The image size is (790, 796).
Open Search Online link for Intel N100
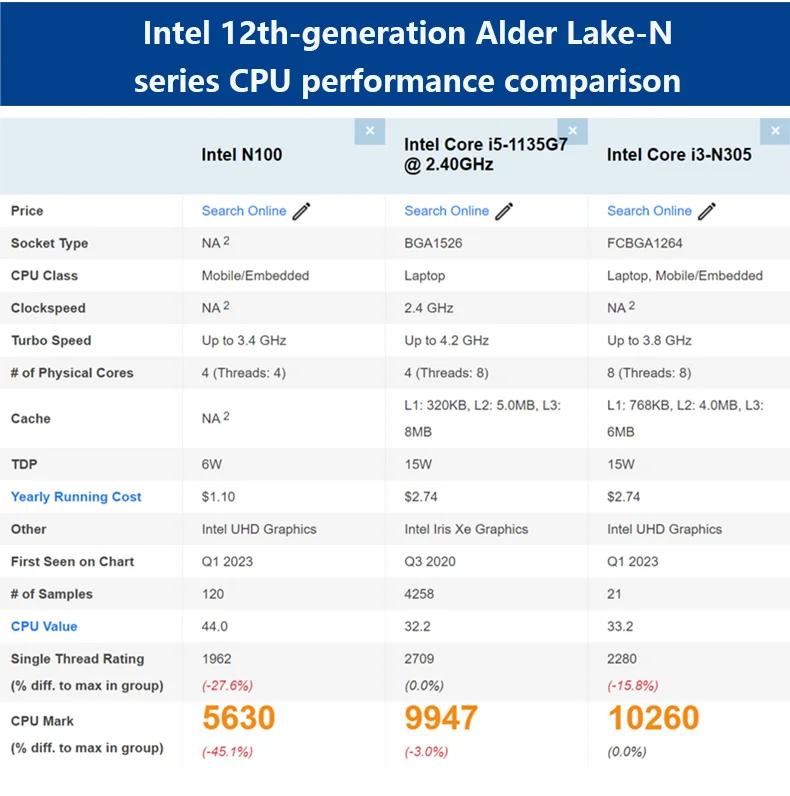click(243, 211)
